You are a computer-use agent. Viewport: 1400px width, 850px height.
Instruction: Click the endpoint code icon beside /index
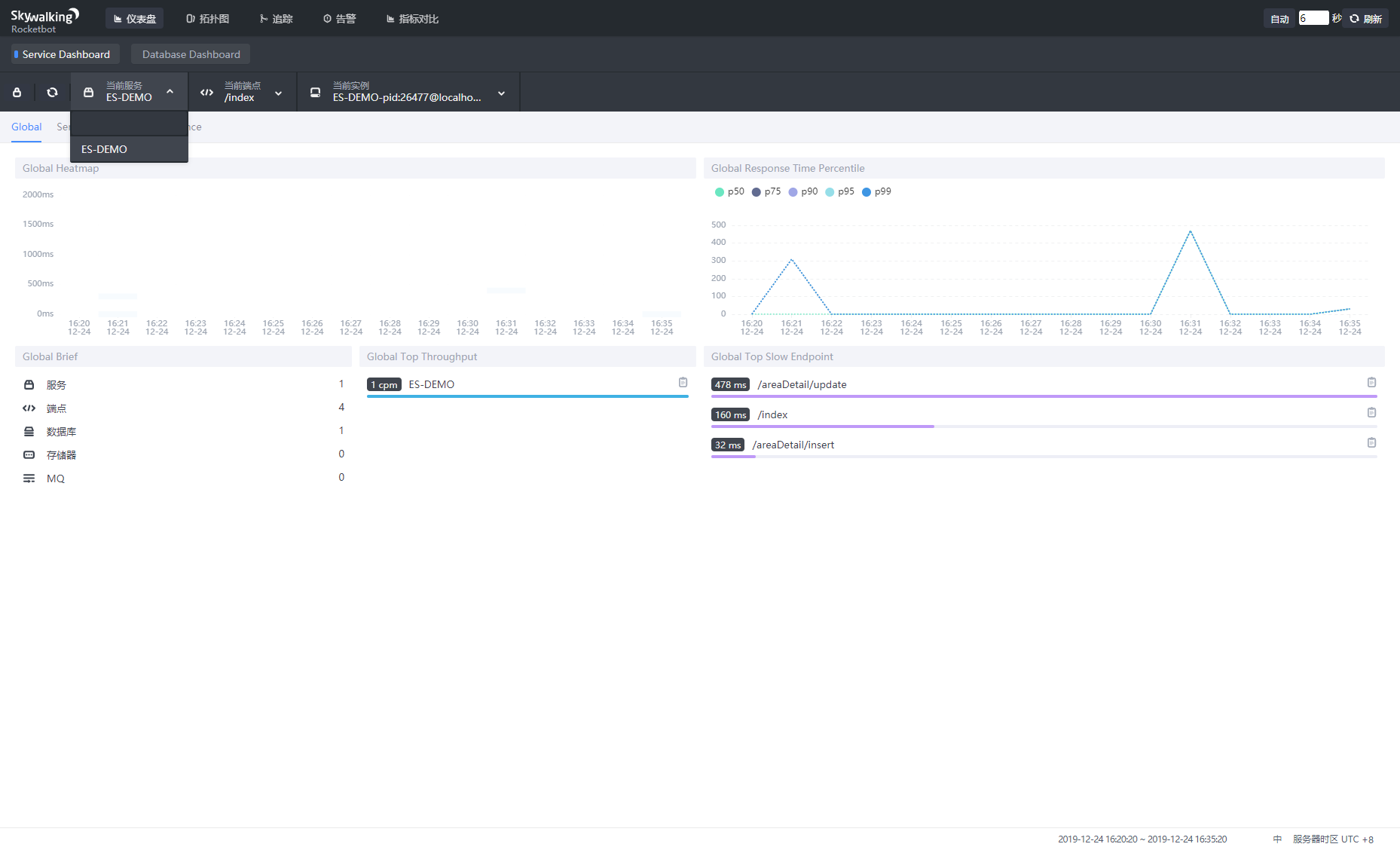[206, 93]
